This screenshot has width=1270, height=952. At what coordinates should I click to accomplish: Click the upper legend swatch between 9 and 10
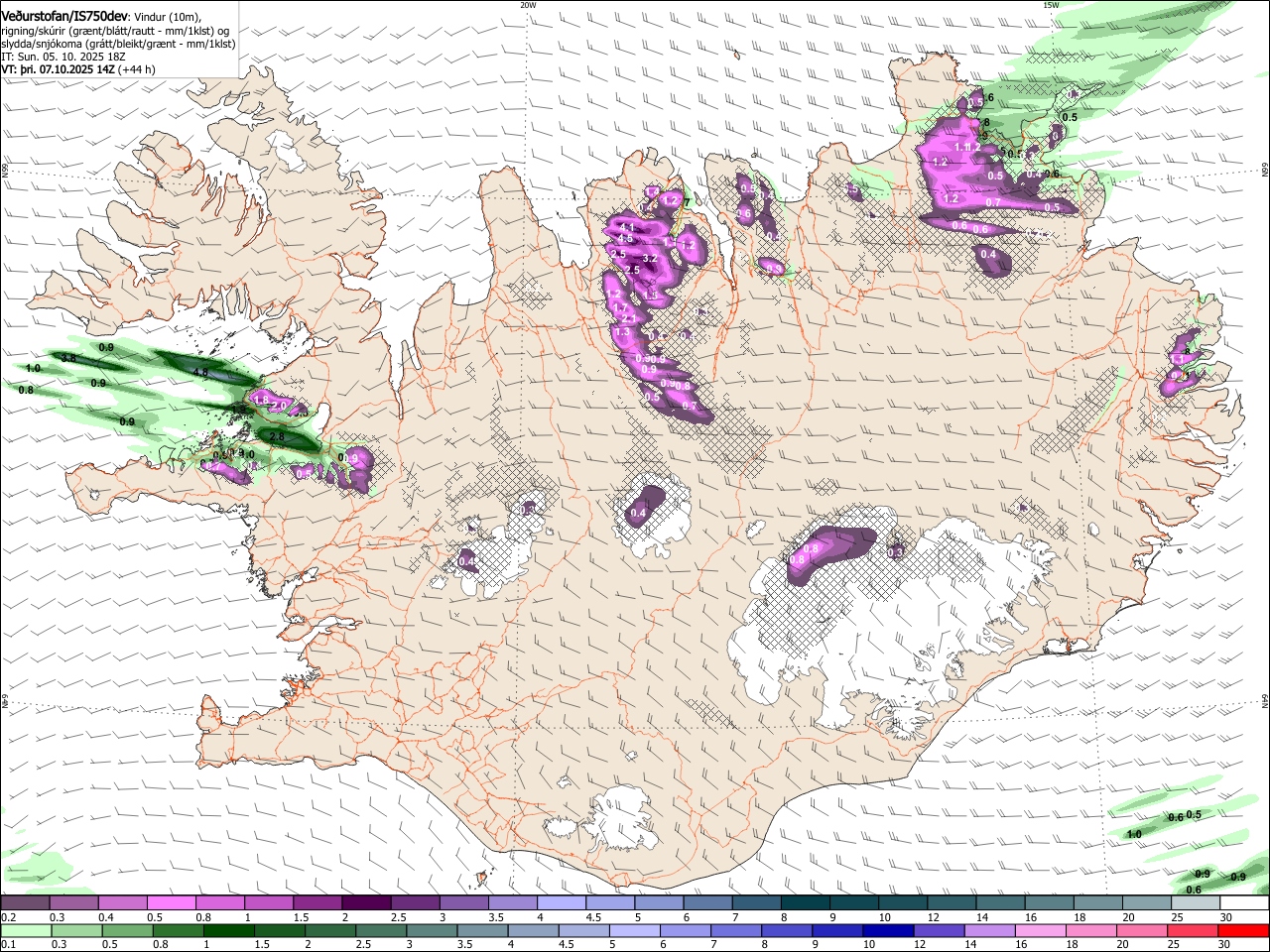[853, 902]
